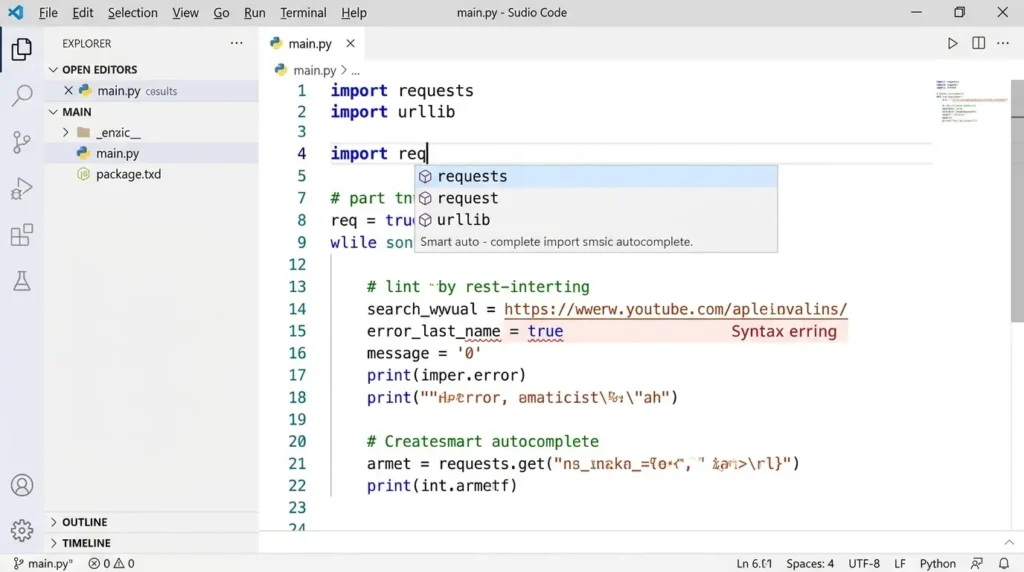The height and width of the screenshot is (572, 1024).
Task: Close main.py in Open Editors list
Action: pyautogui.click(x=68, y=90)
